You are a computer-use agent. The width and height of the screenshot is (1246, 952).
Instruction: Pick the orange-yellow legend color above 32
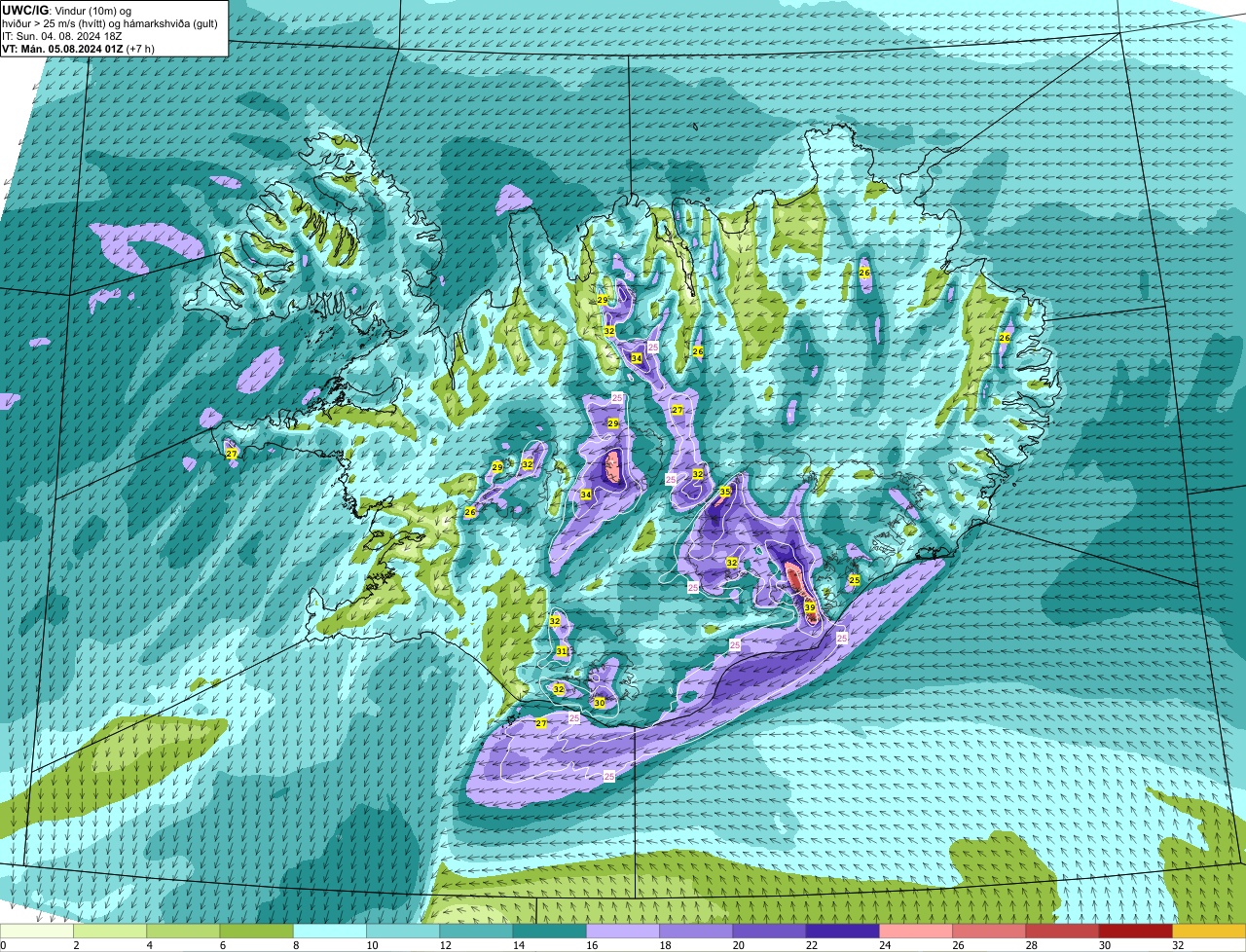[1209, 931]
